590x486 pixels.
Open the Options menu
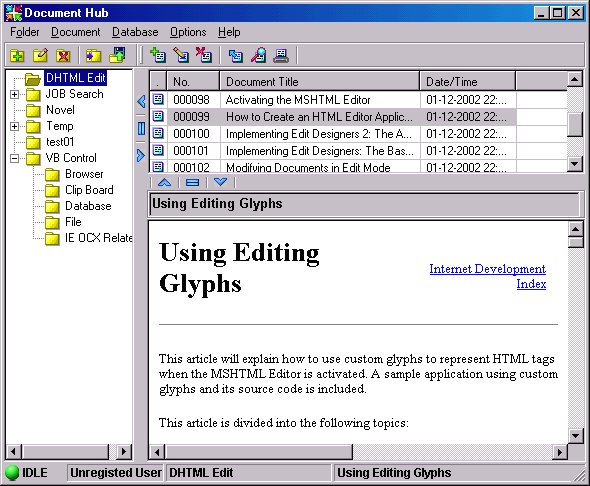pos(188,32)
